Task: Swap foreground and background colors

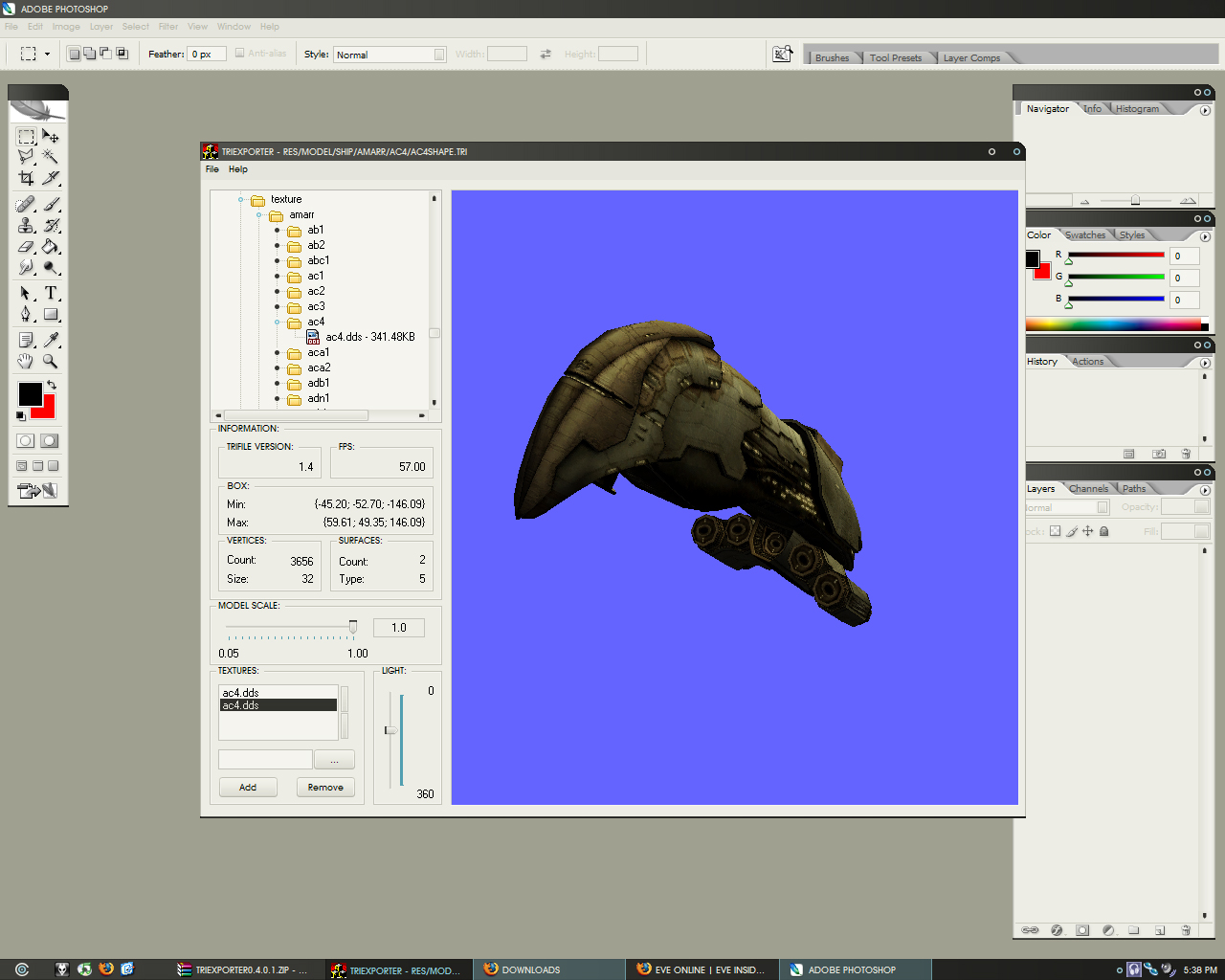Action: click(52, 384)
